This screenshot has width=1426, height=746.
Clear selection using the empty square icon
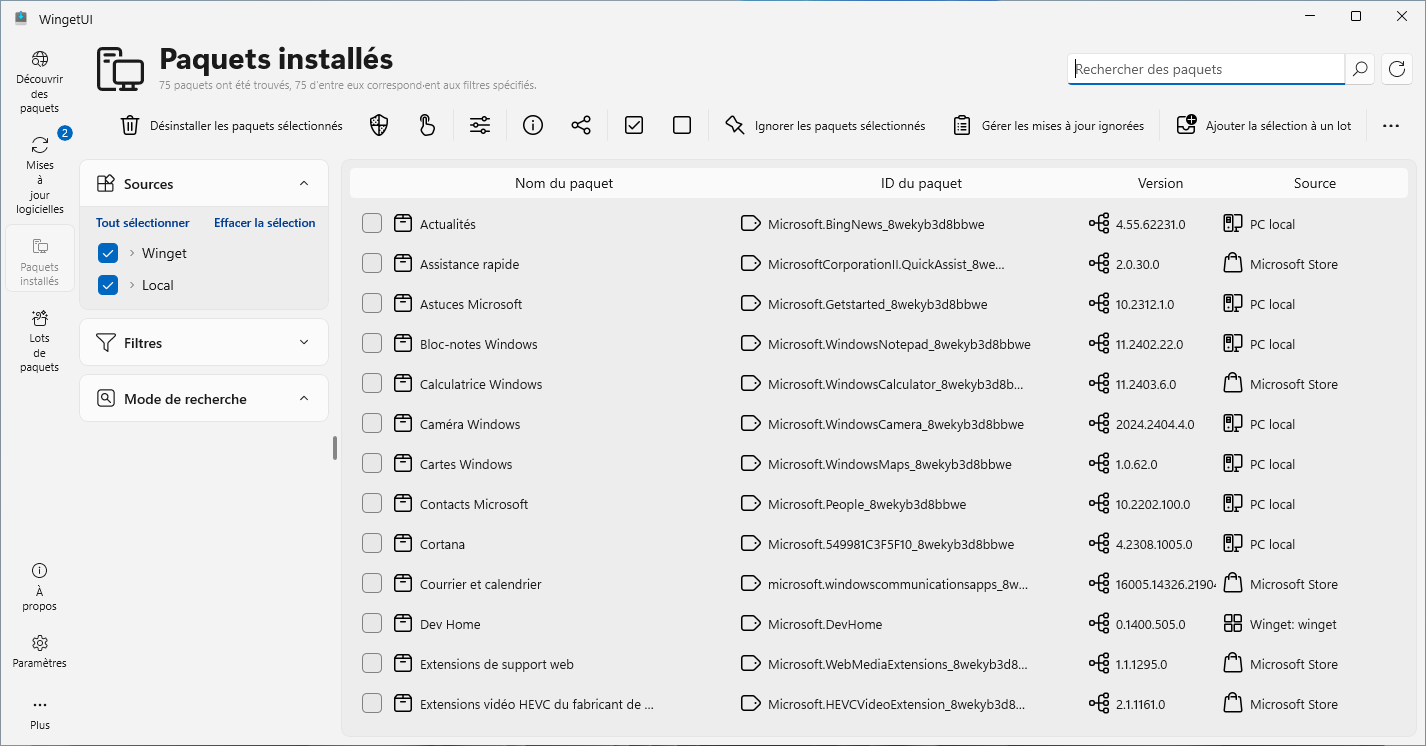[x=681, y=125]
